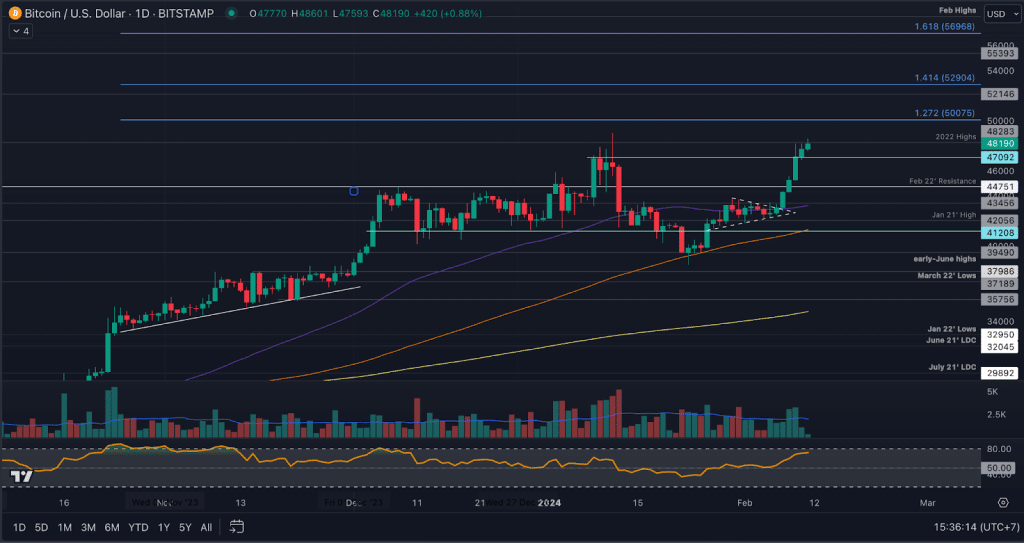Select the 1.414 (52904) Fibonacci label
Viewport: 1024px width, 543px height.
[x=944, y=78]
